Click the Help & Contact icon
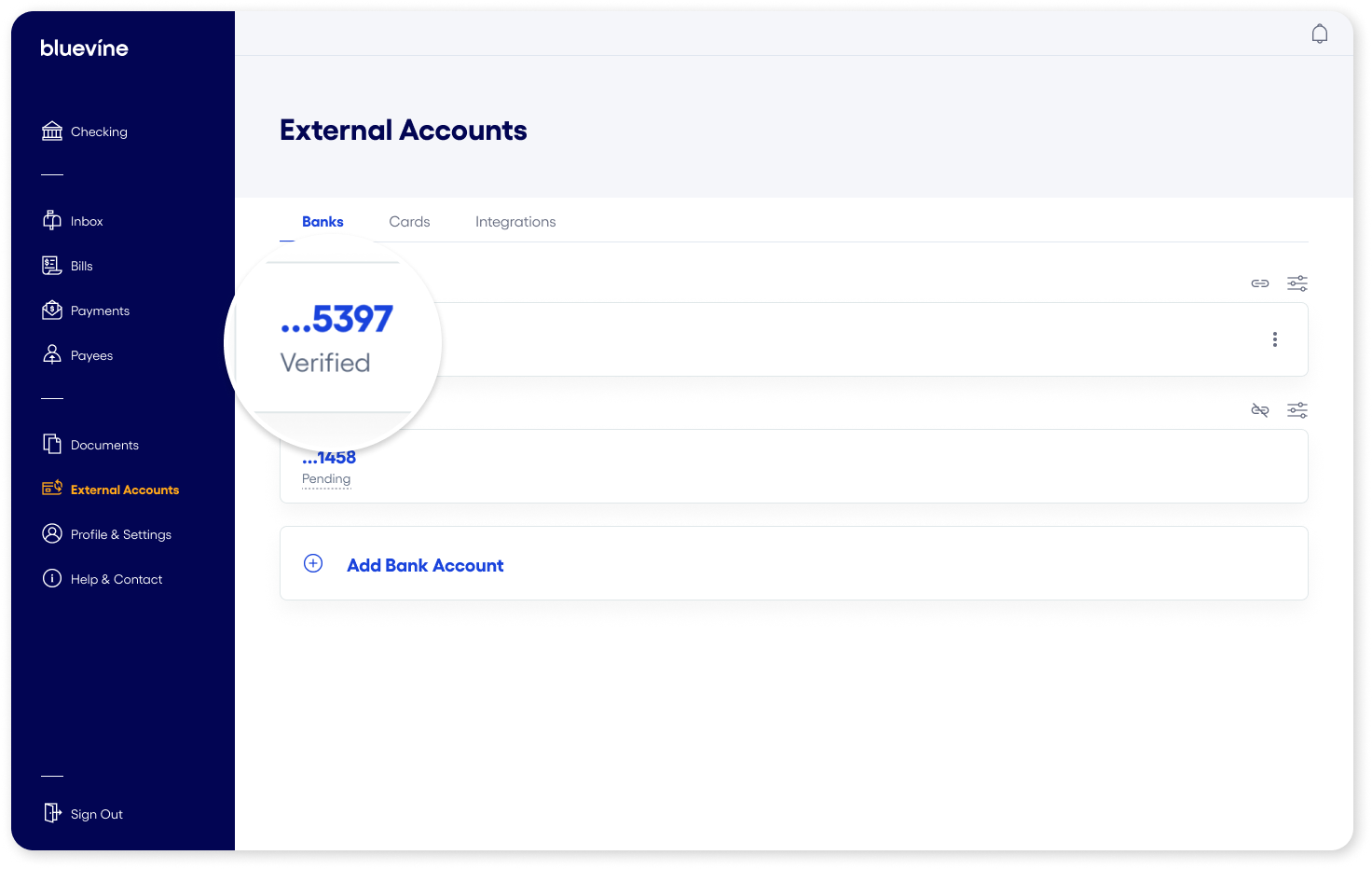This screenshot has width=1372, height=869. point(52,578)
